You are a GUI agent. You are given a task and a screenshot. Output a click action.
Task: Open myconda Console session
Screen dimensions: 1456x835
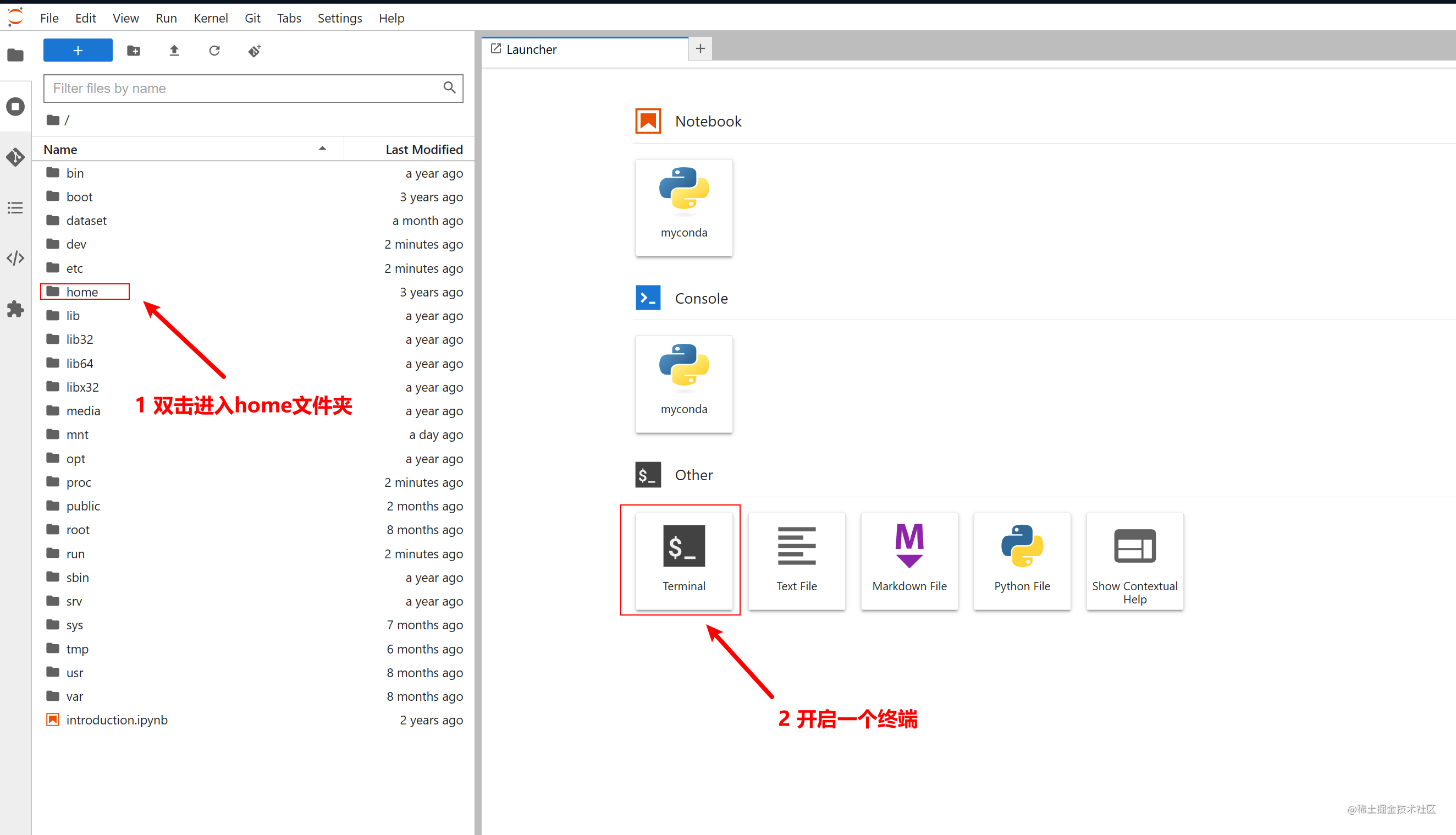684,383
